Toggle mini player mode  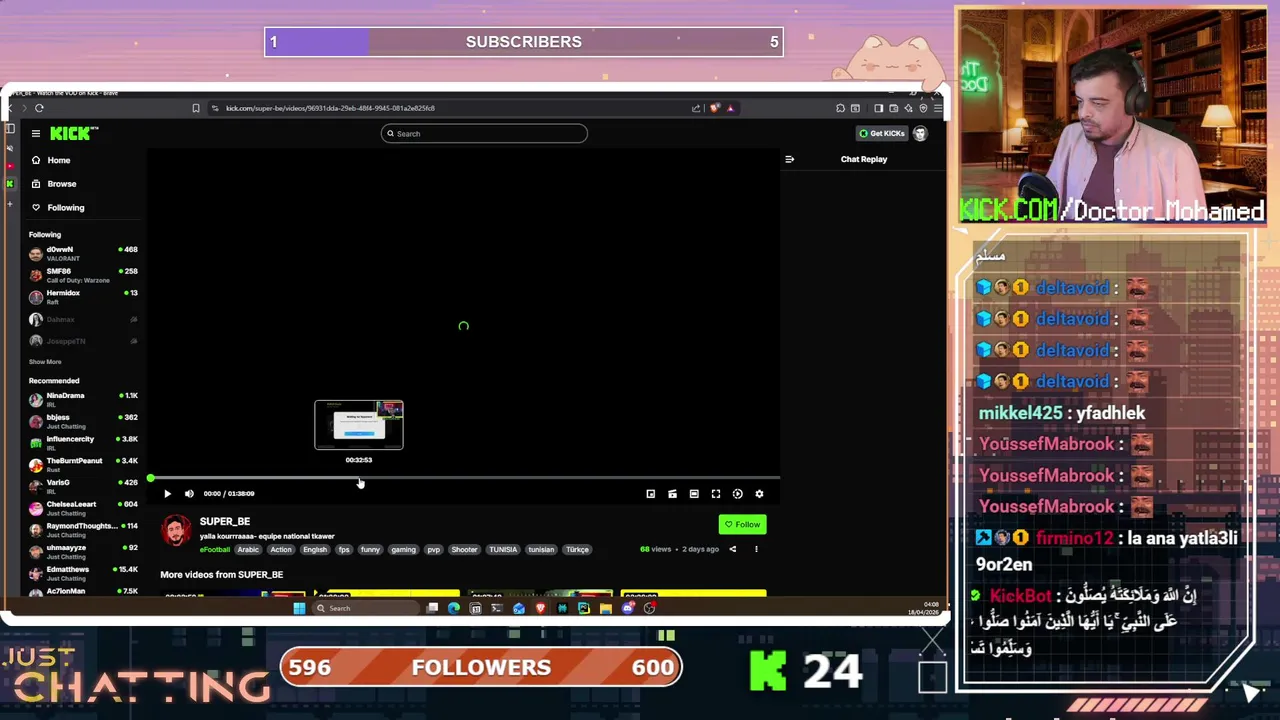tap(672, 493)
